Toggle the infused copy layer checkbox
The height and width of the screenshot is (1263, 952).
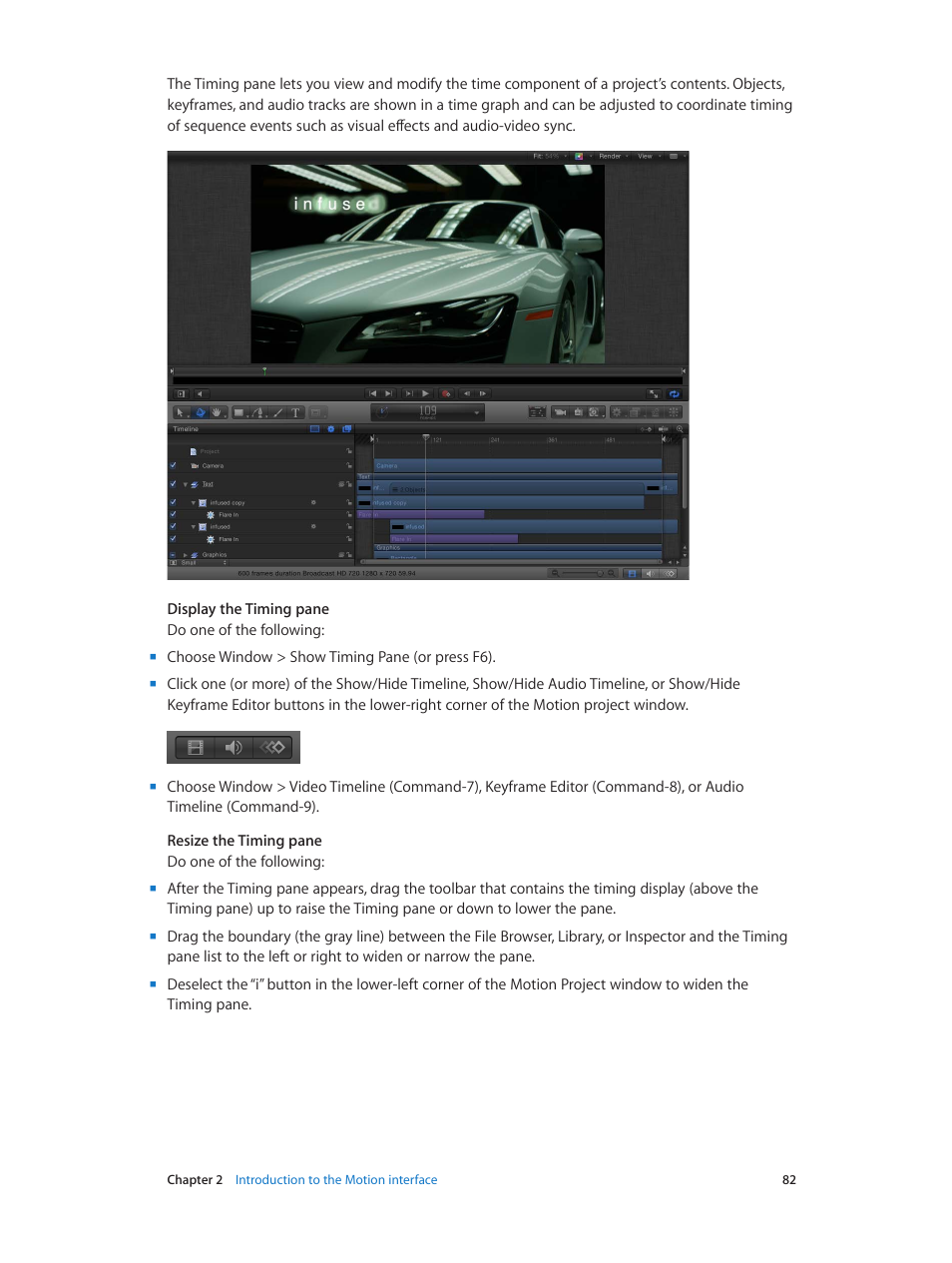(173, 502)
